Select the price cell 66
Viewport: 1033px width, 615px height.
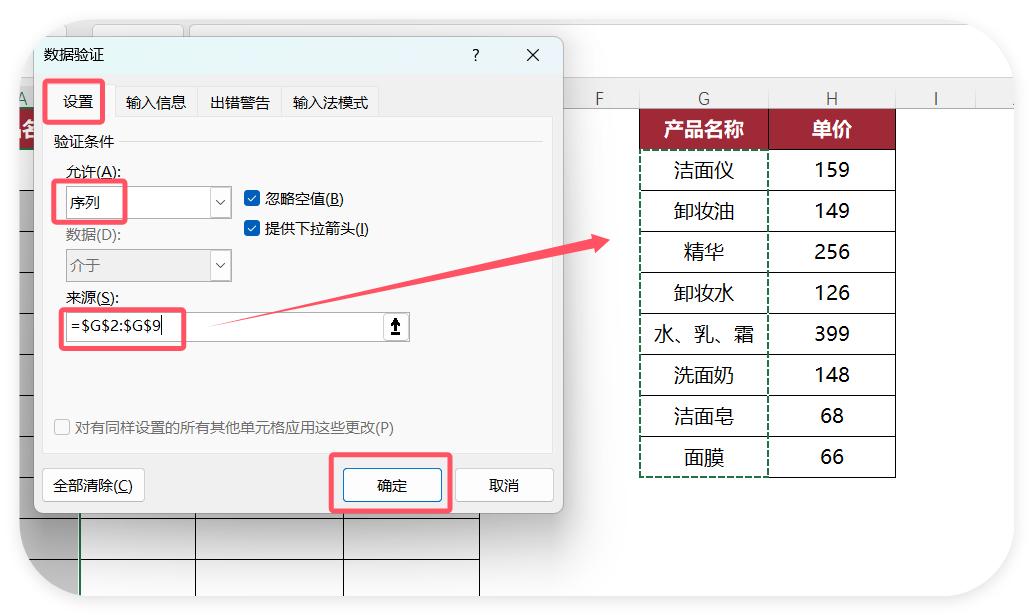(x=832, y=457)
